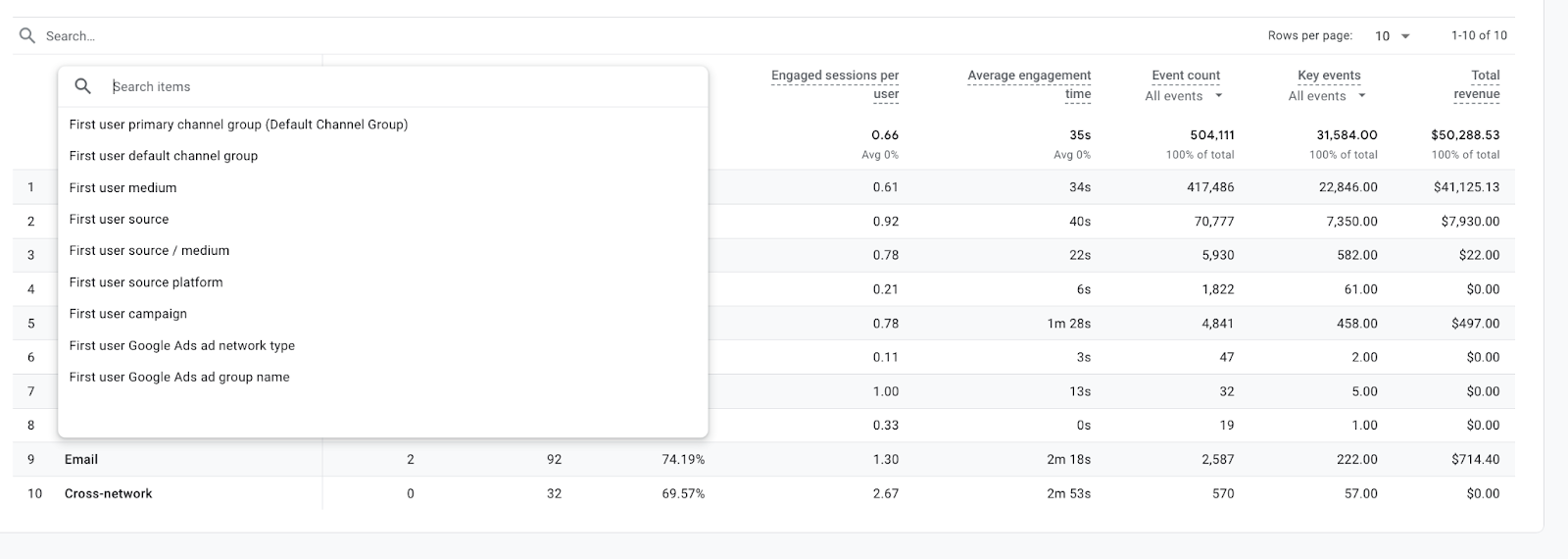Select First user campaign dimension

coord(128,314)
